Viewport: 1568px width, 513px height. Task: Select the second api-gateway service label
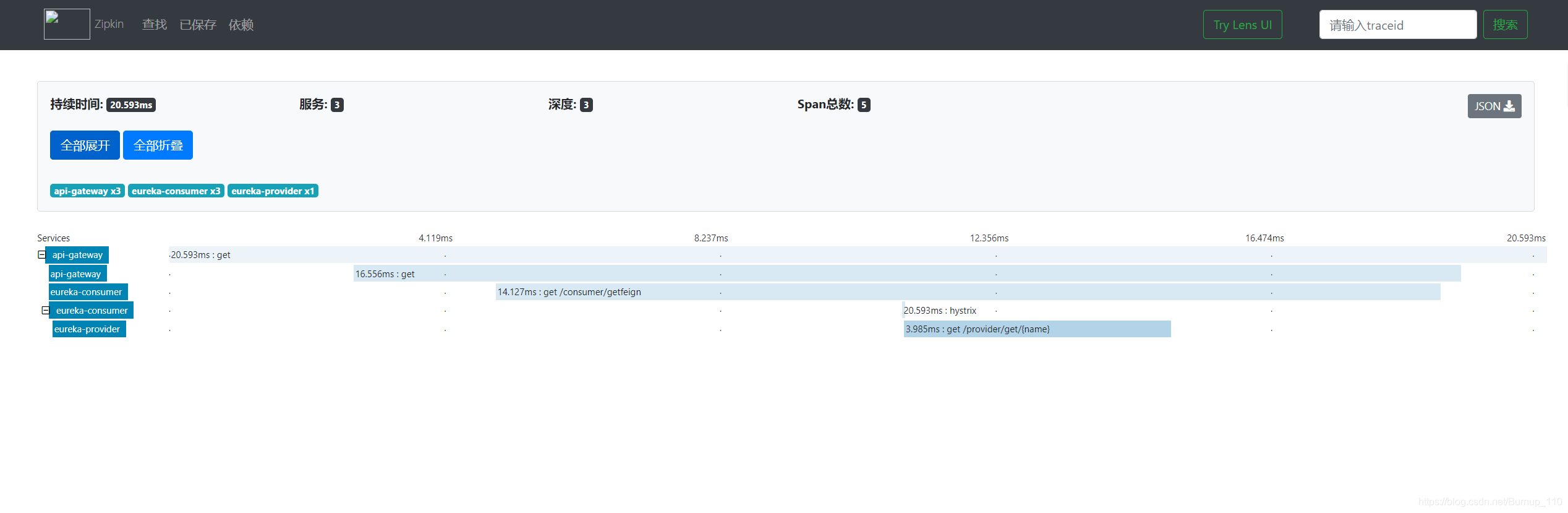tap(77, 274)
